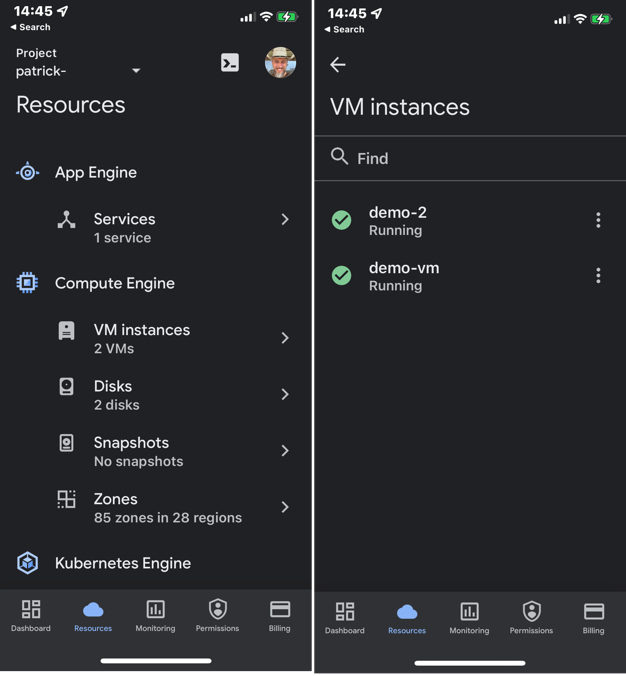The height and width of the screenshot is (676, 626).
Task: Open Permissions tab in Resources screen
Action: (217, 616)
